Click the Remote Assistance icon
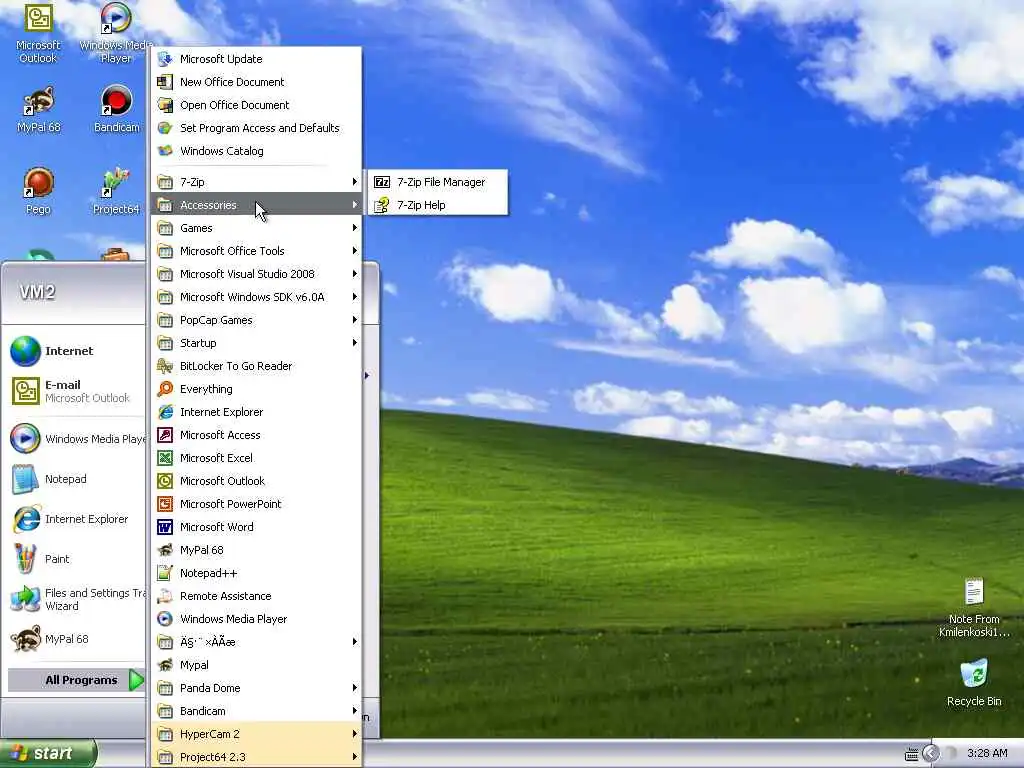 [x=165, y=596]
